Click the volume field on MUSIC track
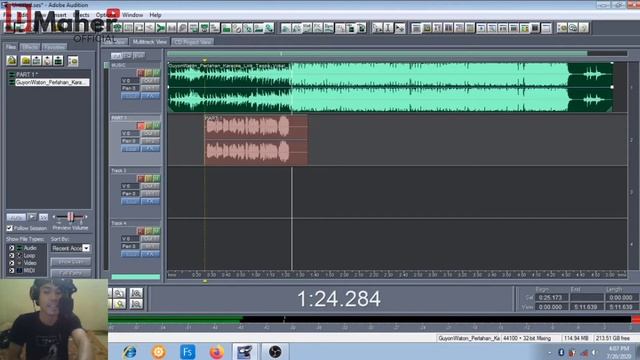The width and height of the screenshot is (640, 360). coord(130,81)
